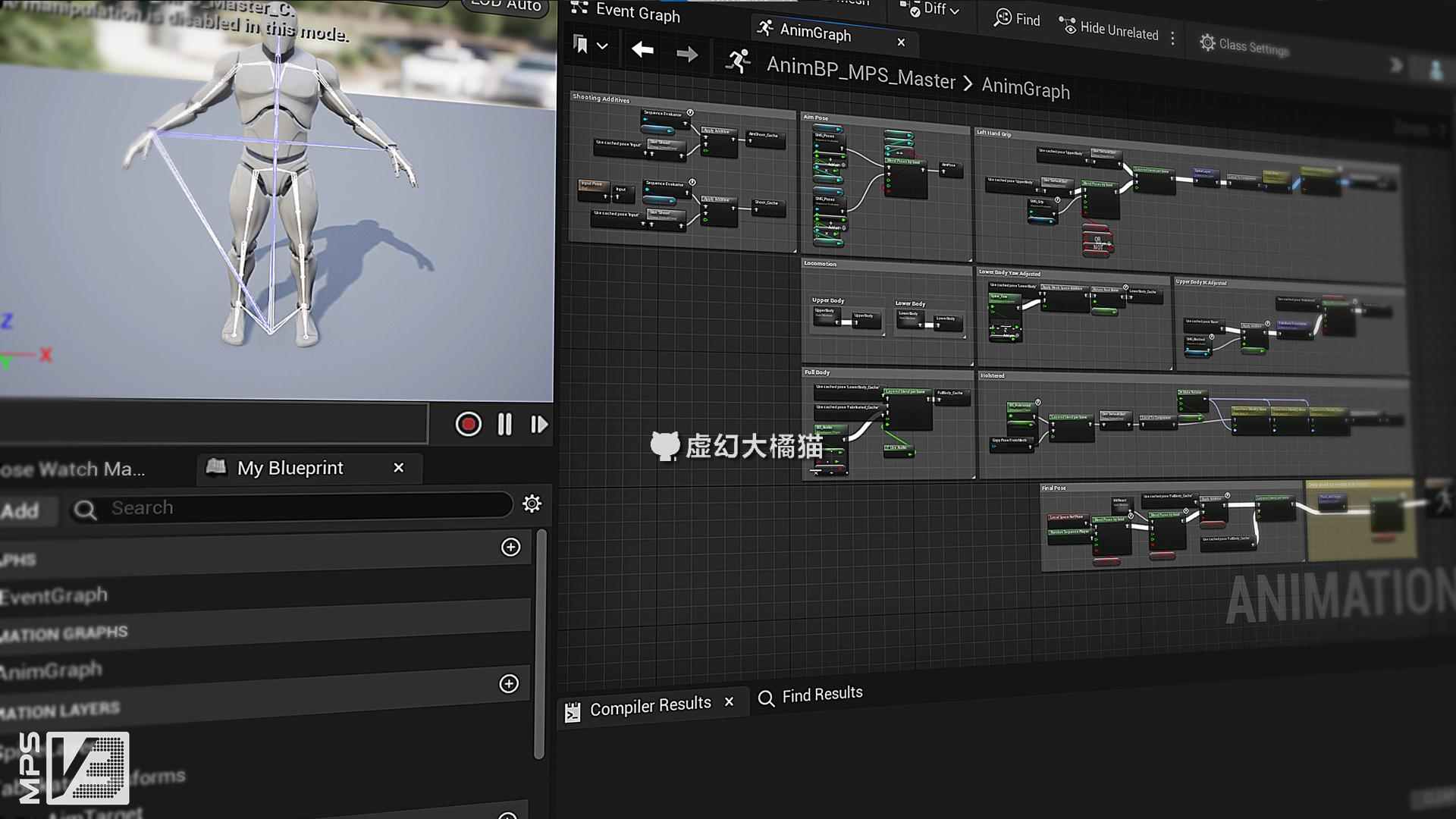
Task: Select the Full Body comment title
Action: pos(817,372)
